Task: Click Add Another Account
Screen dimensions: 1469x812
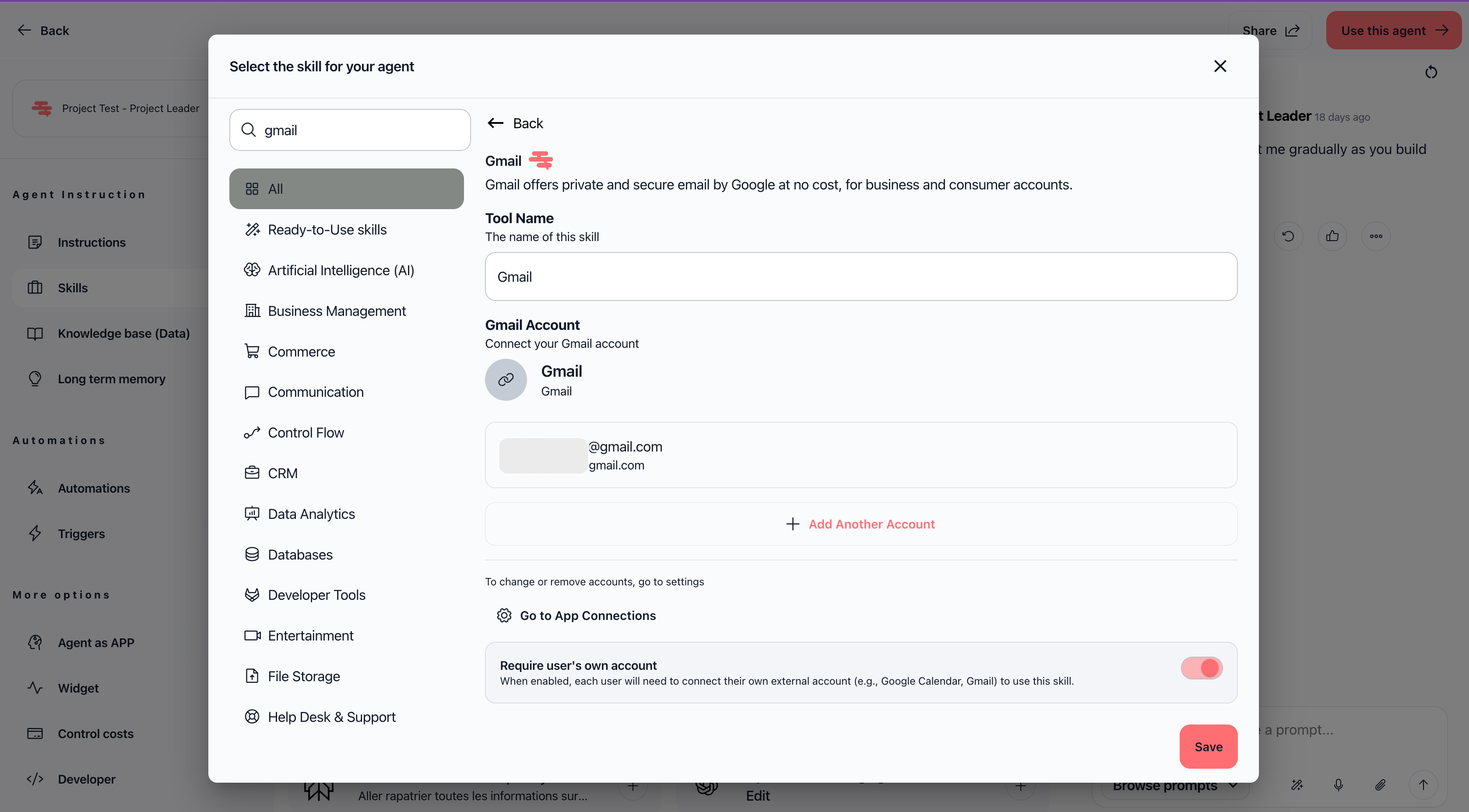Action: tap(861, 524)
